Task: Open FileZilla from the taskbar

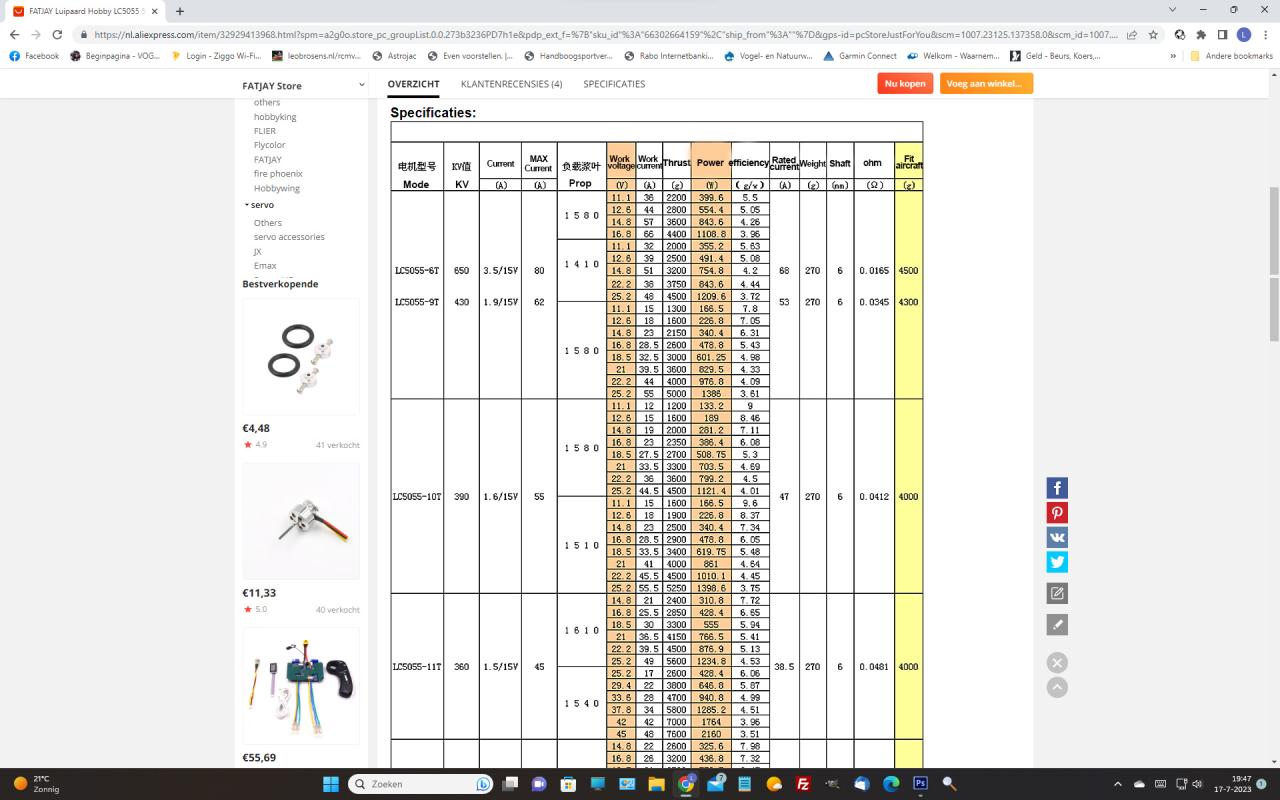Action: (x=803, y=784)
